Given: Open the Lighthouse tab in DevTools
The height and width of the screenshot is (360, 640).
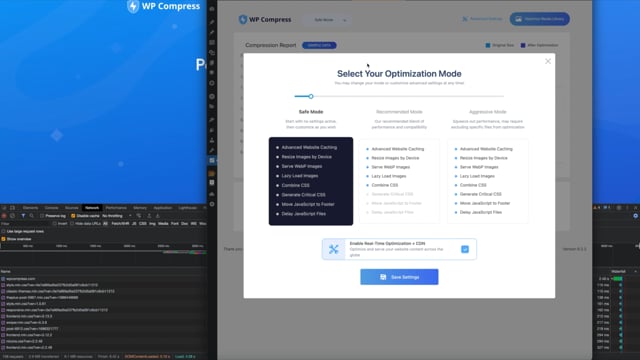Looking at the screenshot, I should click(188, 208).
